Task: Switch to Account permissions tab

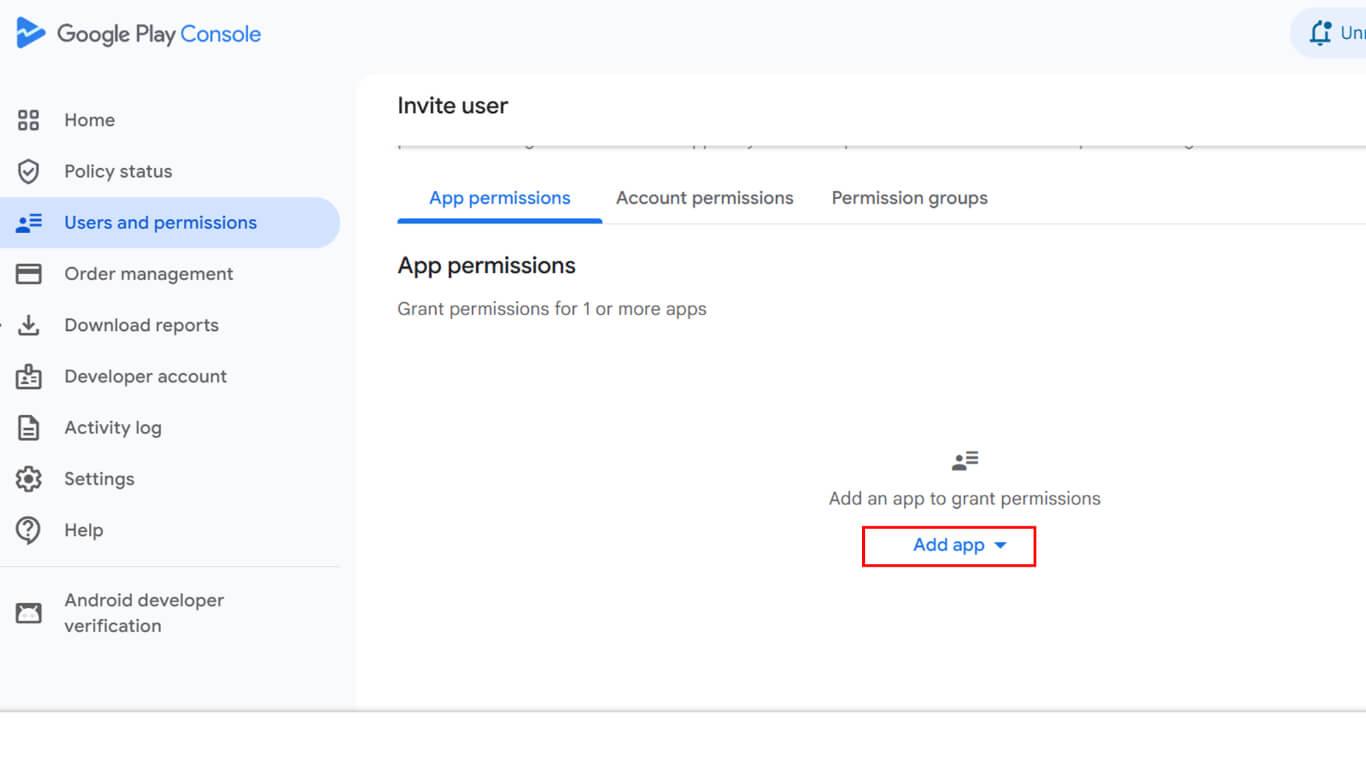Action: point(704,198)
